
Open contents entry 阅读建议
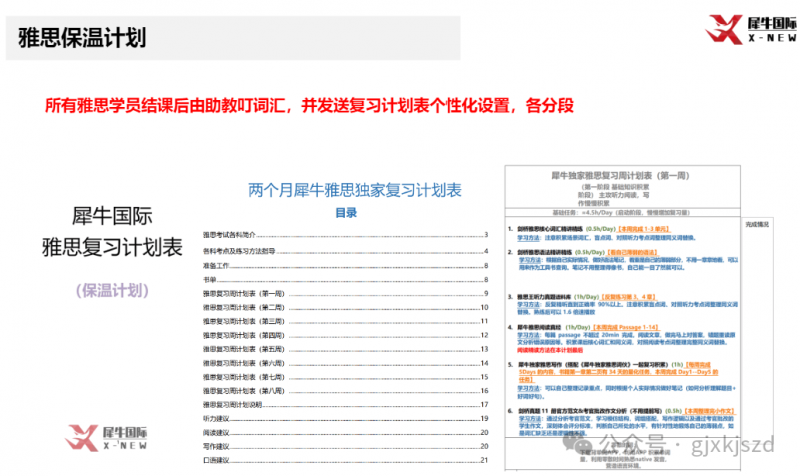345,432
